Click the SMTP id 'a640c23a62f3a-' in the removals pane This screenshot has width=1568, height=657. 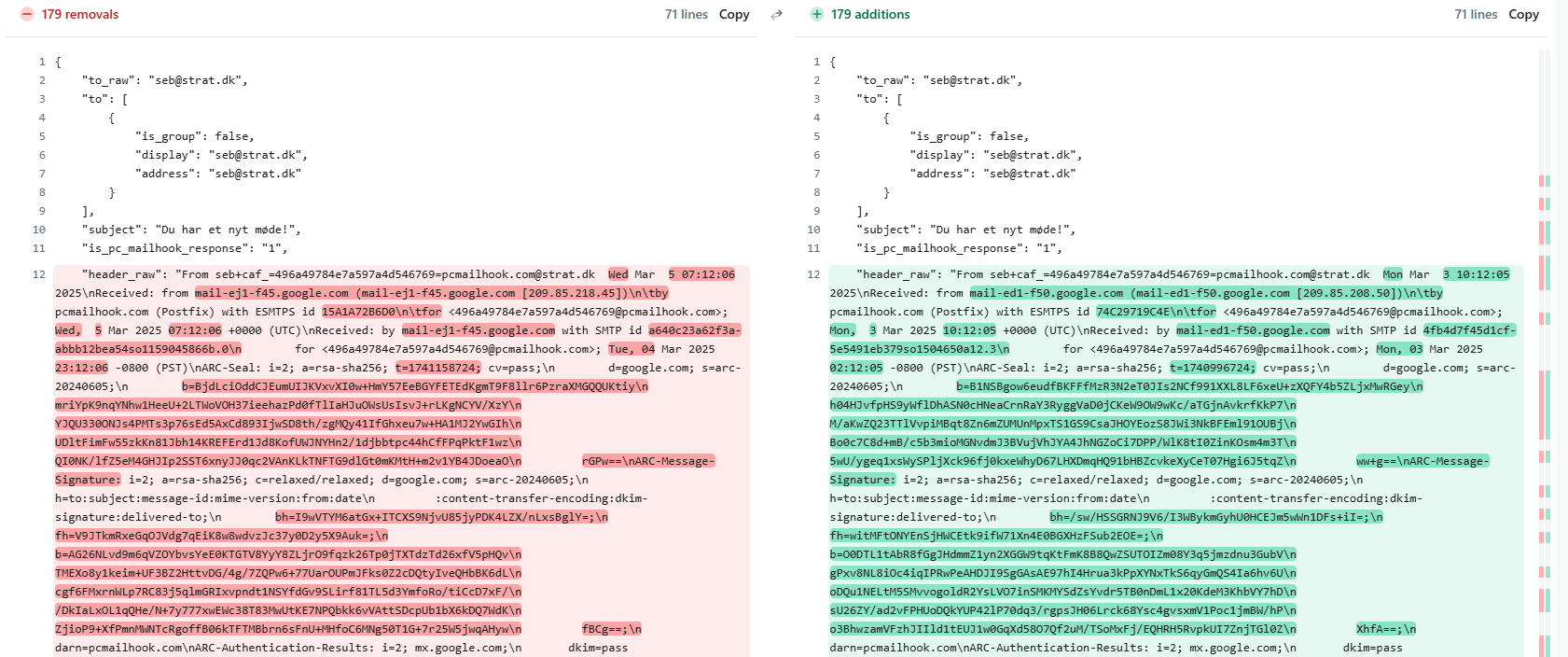695,330
